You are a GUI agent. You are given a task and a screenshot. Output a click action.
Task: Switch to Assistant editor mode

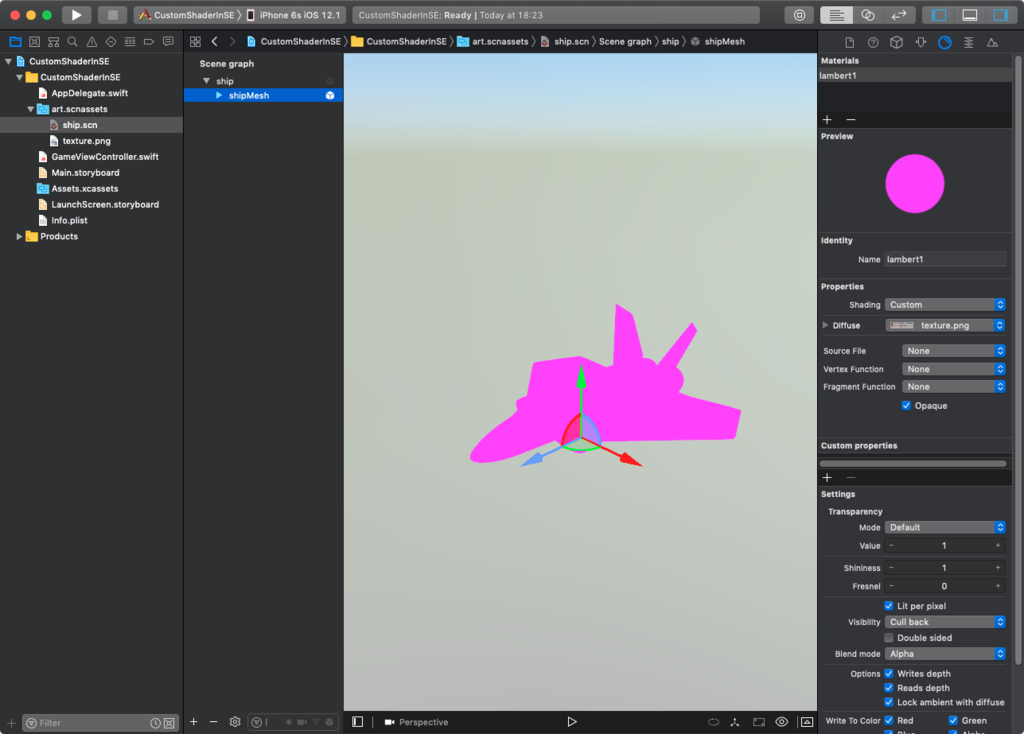coord(868,15)
